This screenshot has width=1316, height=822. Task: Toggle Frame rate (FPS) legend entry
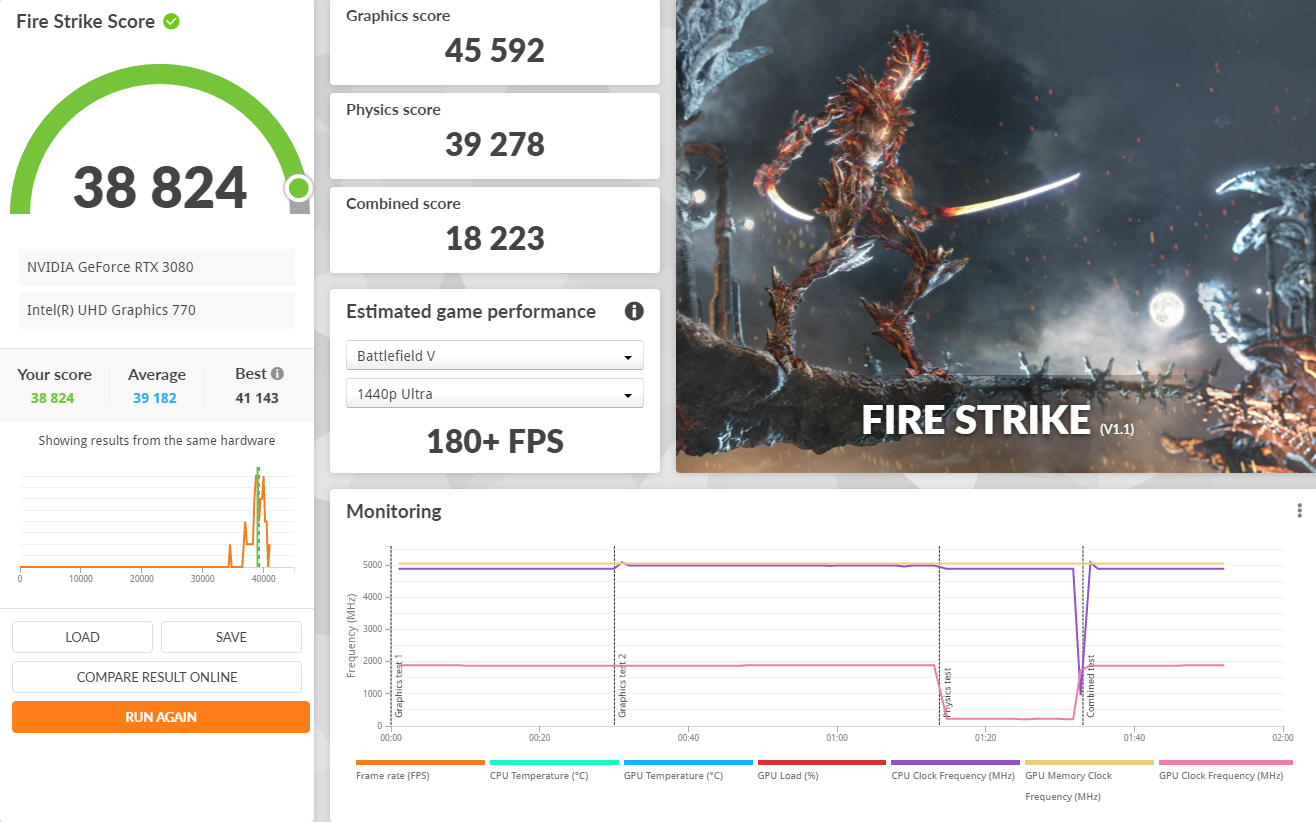click(420, 770)
